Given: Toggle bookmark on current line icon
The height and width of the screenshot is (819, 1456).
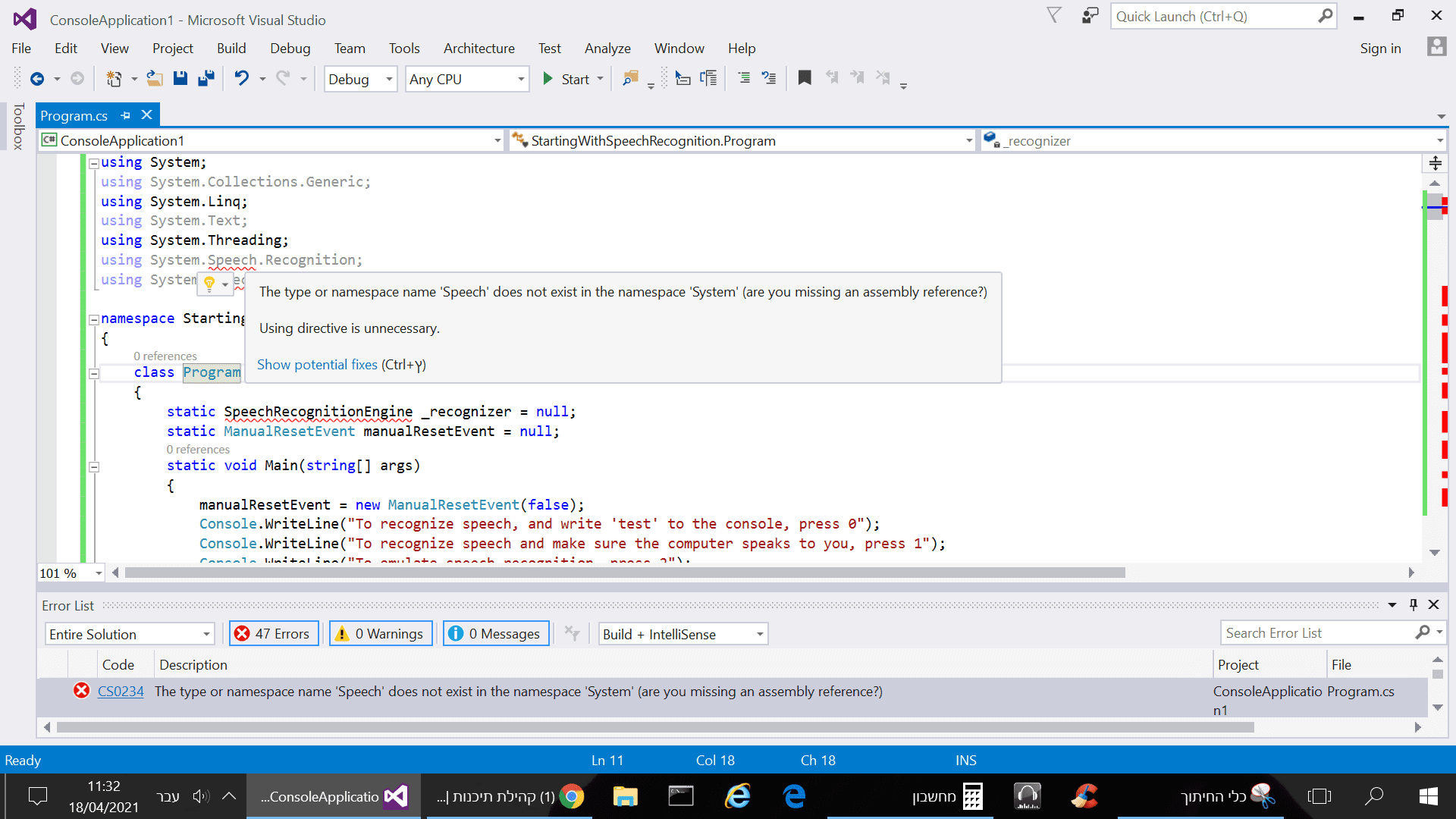Looking at the screenshot, I should pyautogui.click(x=805, y=78).
